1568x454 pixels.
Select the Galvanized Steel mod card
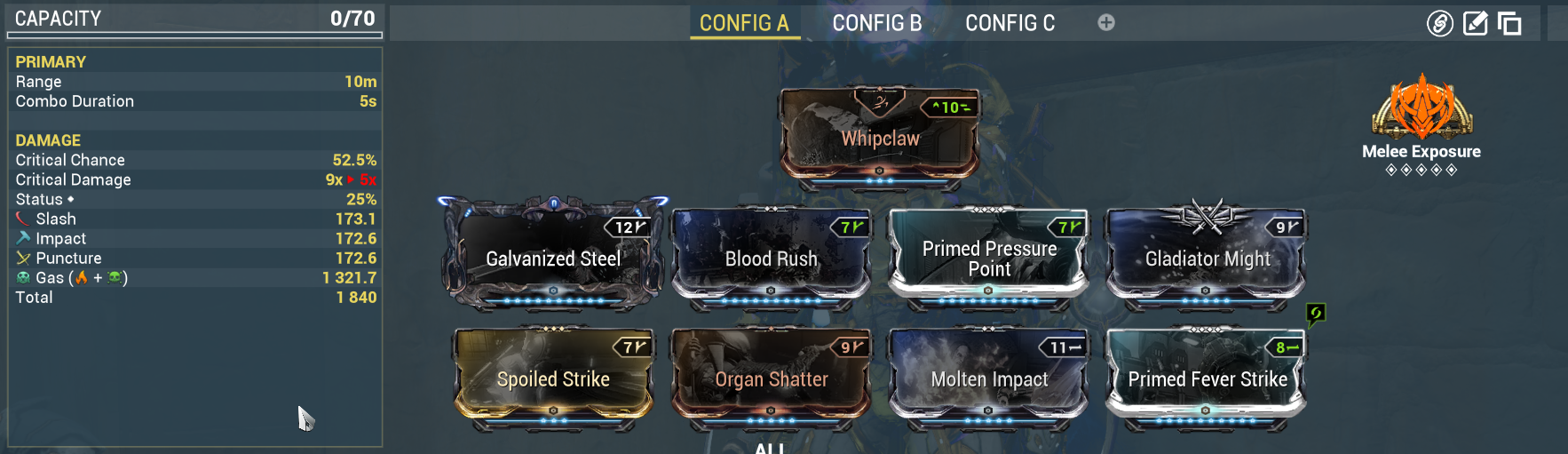[553, 256]
